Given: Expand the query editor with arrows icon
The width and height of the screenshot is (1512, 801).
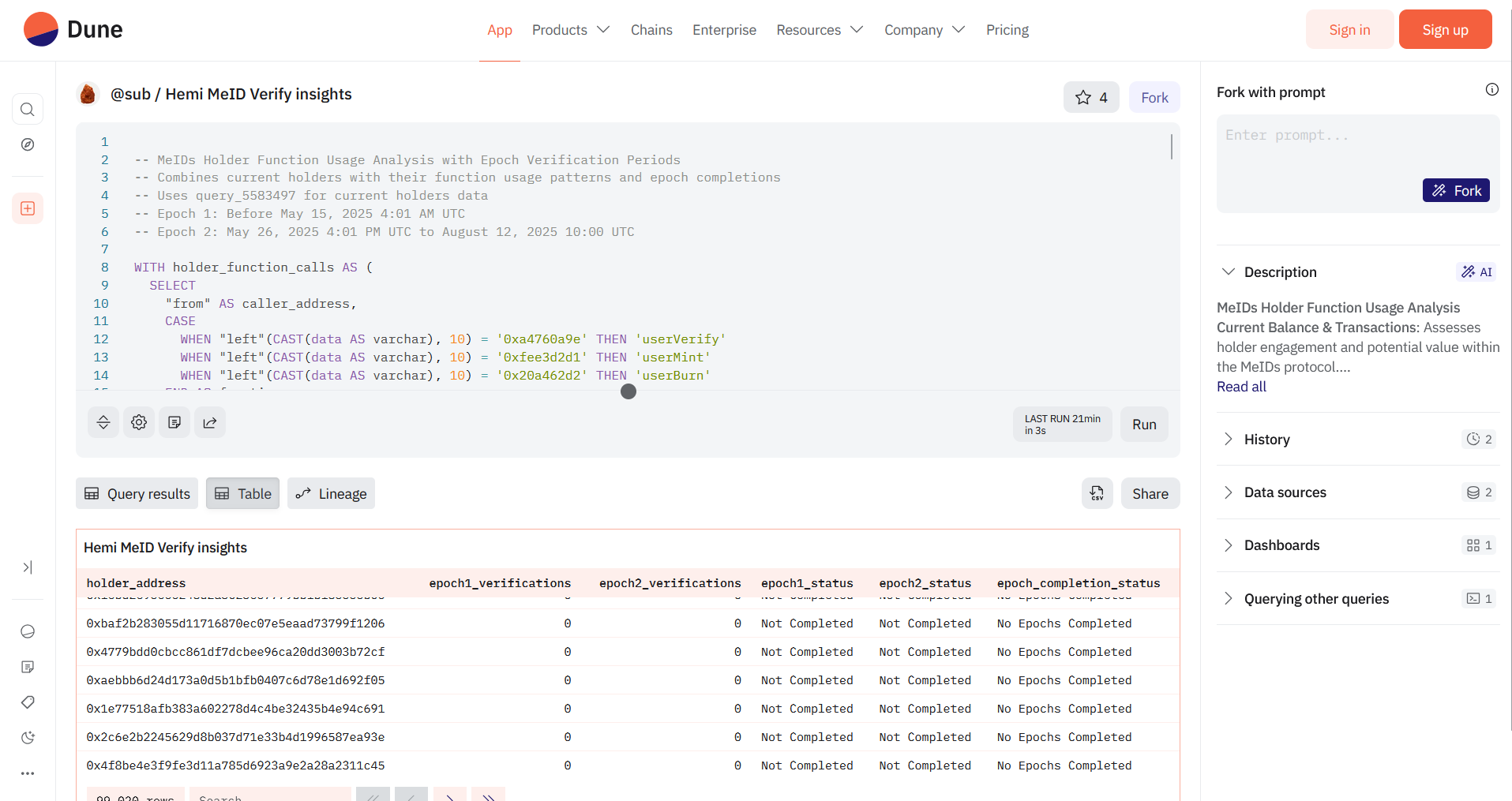Looking at the screenshot, I should tap(103, 422).
